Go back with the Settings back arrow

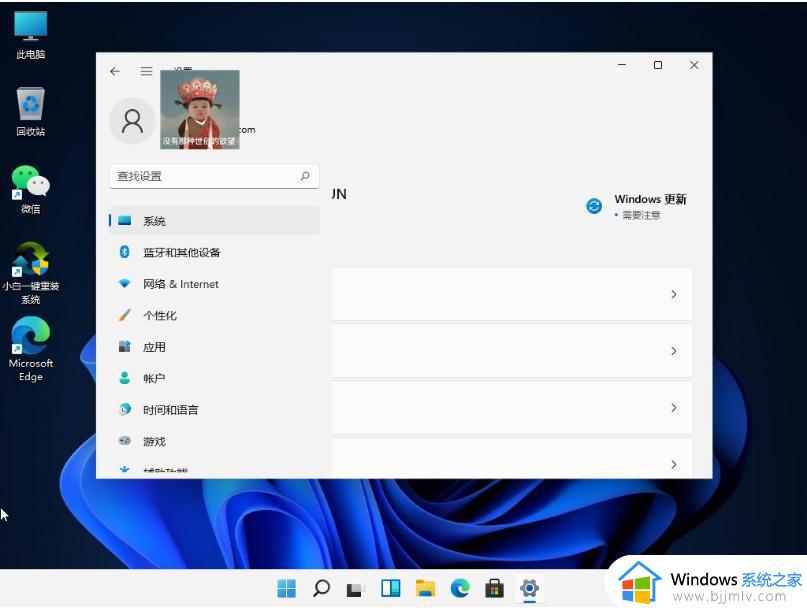(x=115, y=71)
